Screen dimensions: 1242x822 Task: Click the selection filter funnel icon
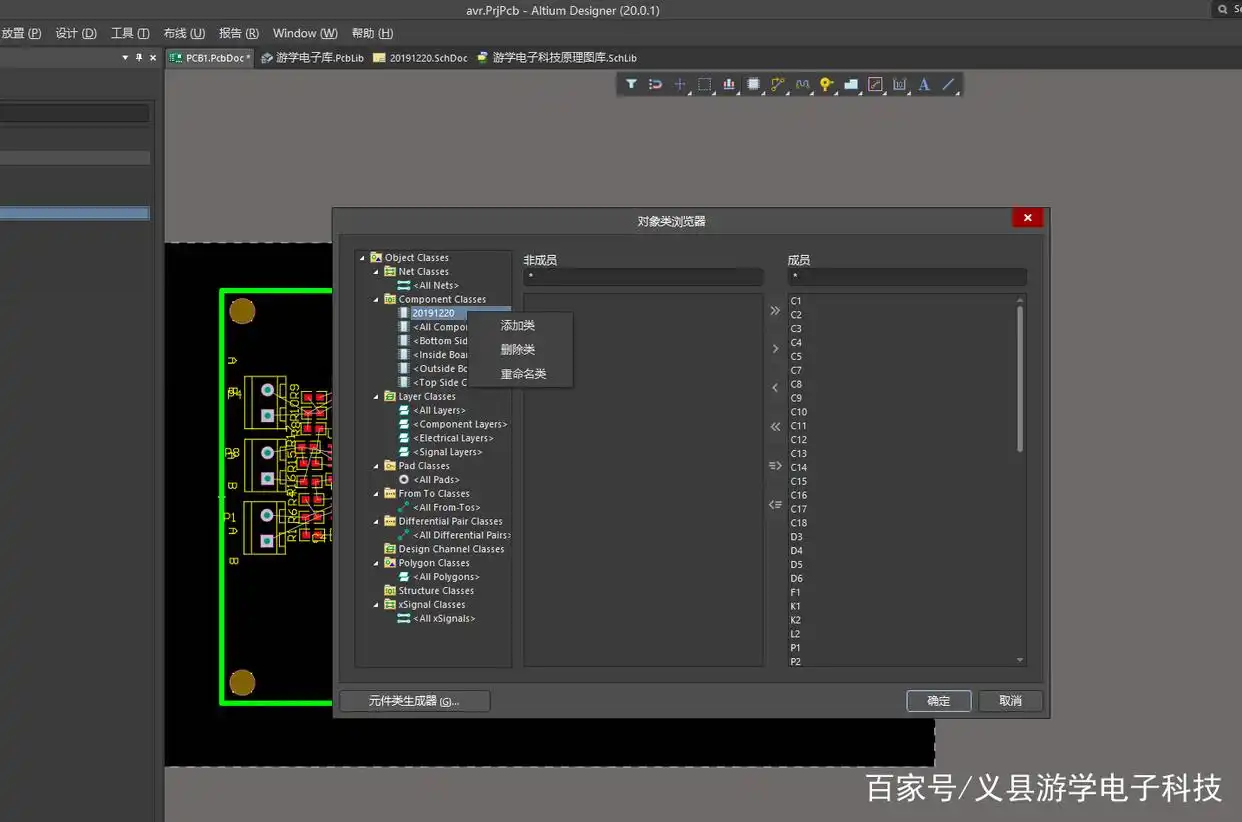pyautogui.click(x=631, y=85)
